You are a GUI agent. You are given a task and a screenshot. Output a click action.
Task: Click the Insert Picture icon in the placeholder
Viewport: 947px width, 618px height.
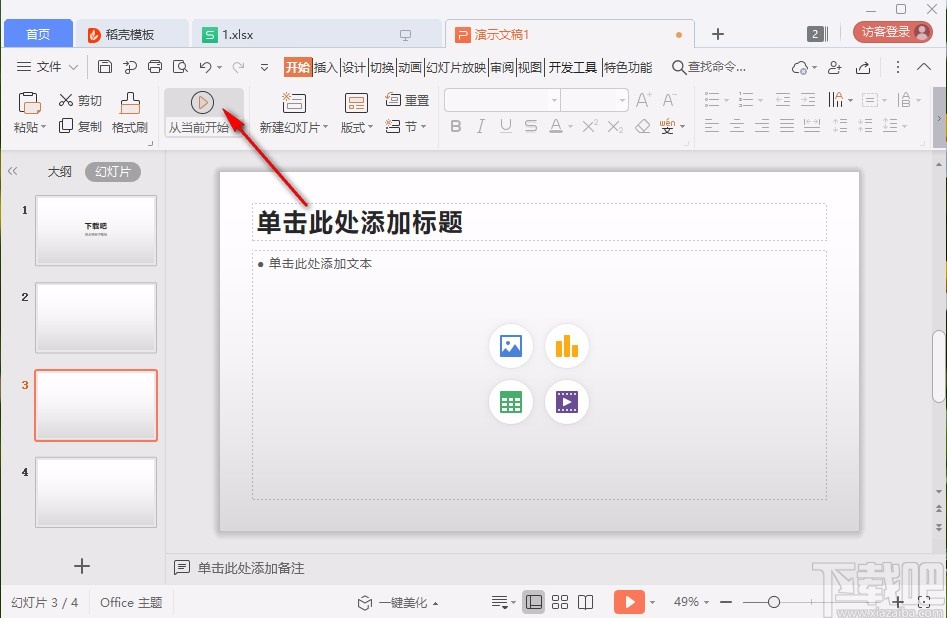click(511, 346)
